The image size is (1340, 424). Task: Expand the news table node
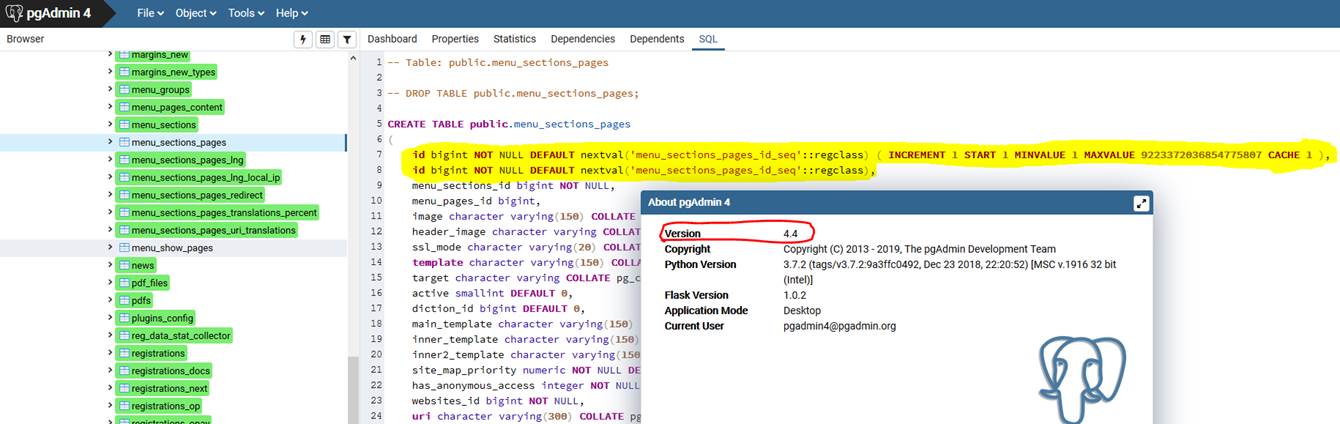pyautogui.click(x=110, y=265)
